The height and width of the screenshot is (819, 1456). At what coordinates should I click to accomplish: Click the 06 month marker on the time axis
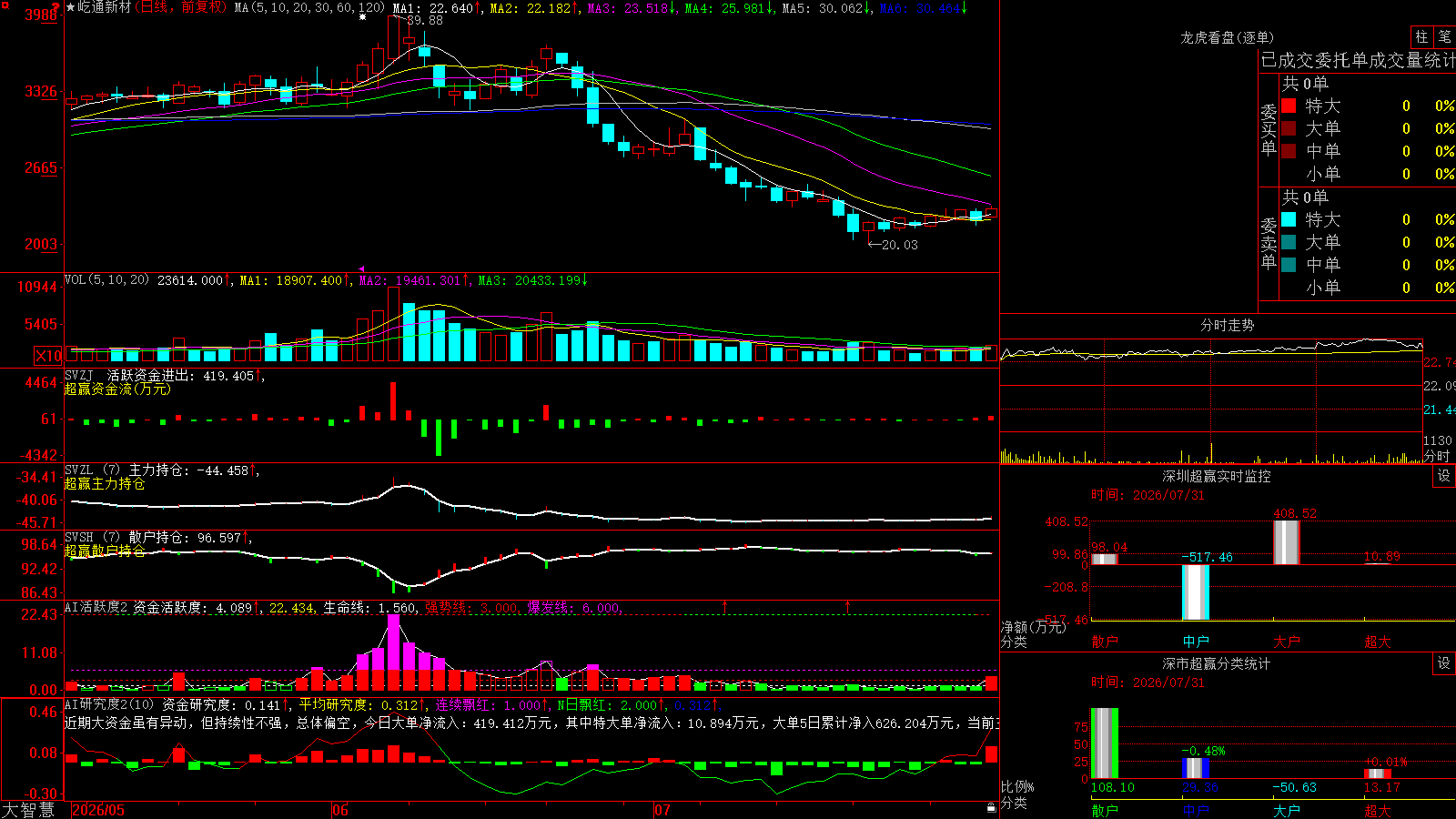pyautogui.click(x=340, y=810)
